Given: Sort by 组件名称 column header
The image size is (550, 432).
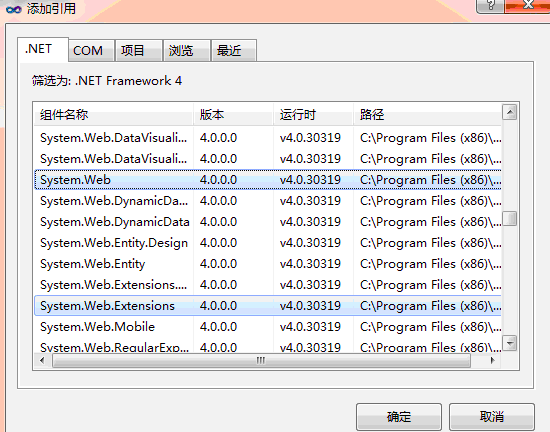Looking at the screenshot, I should click(114, 115).
